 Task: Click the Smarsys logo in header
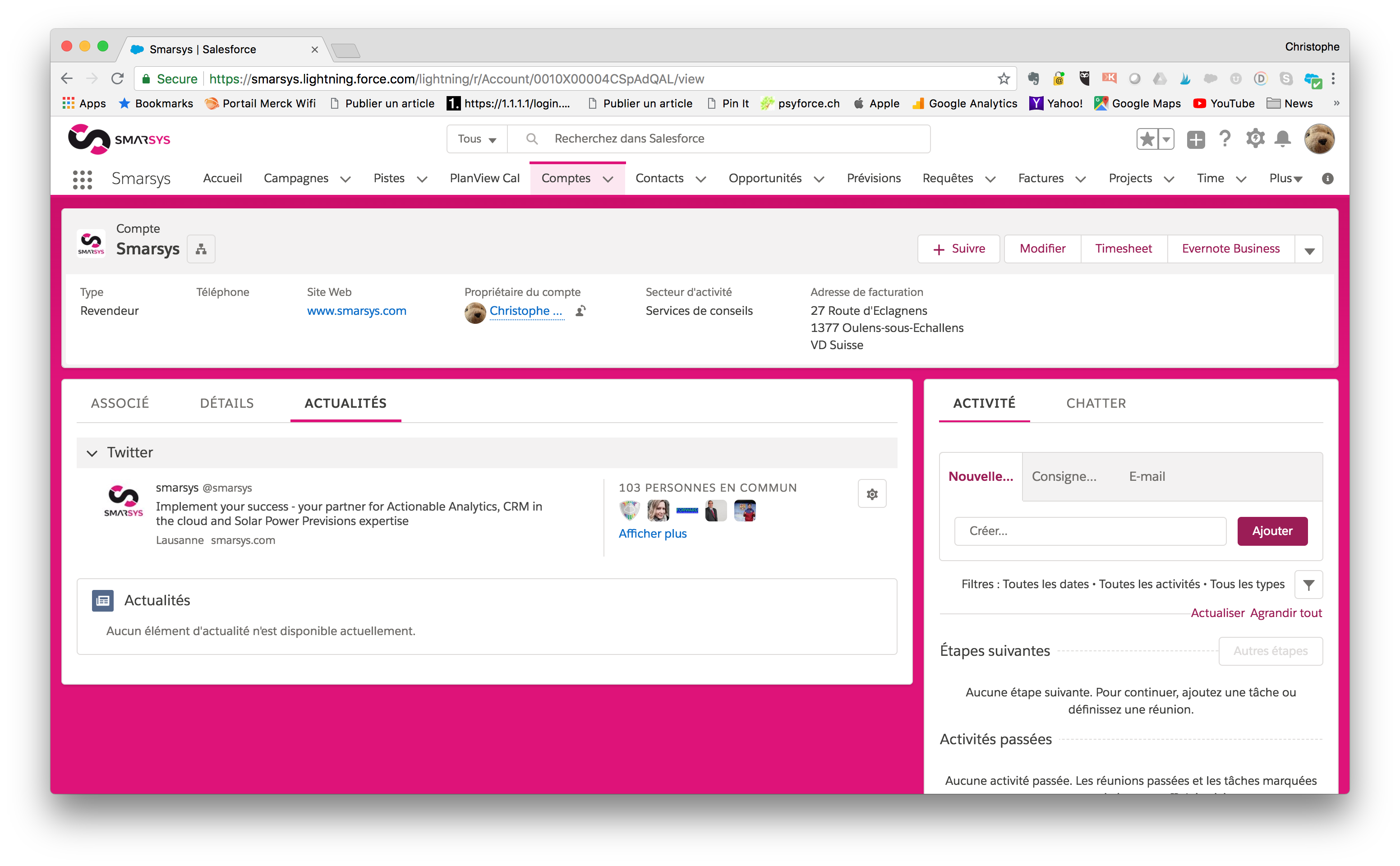tap(119, 139)
